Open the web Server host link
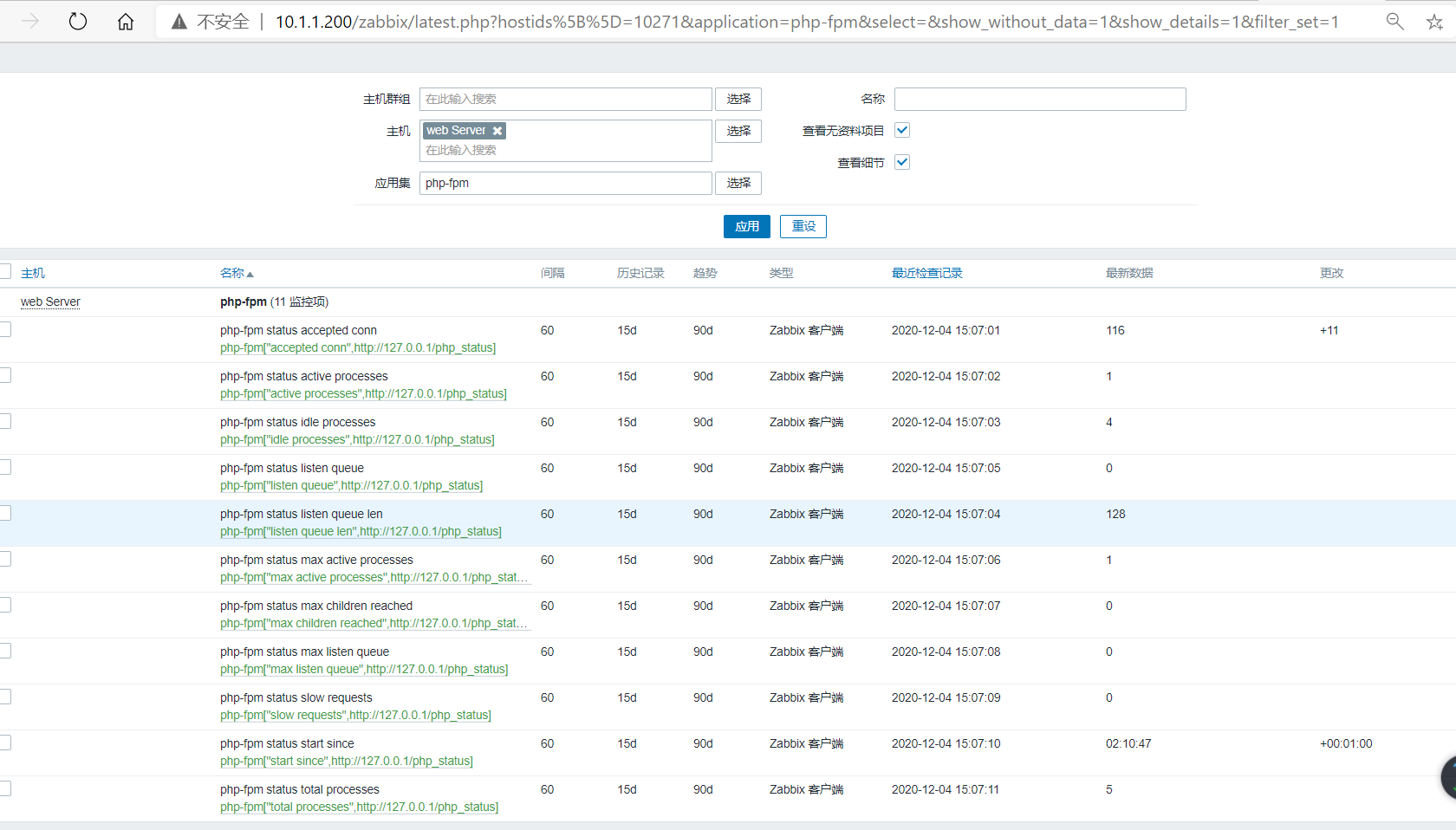Viewport: 1456px width, 830px height. (50, 302)
